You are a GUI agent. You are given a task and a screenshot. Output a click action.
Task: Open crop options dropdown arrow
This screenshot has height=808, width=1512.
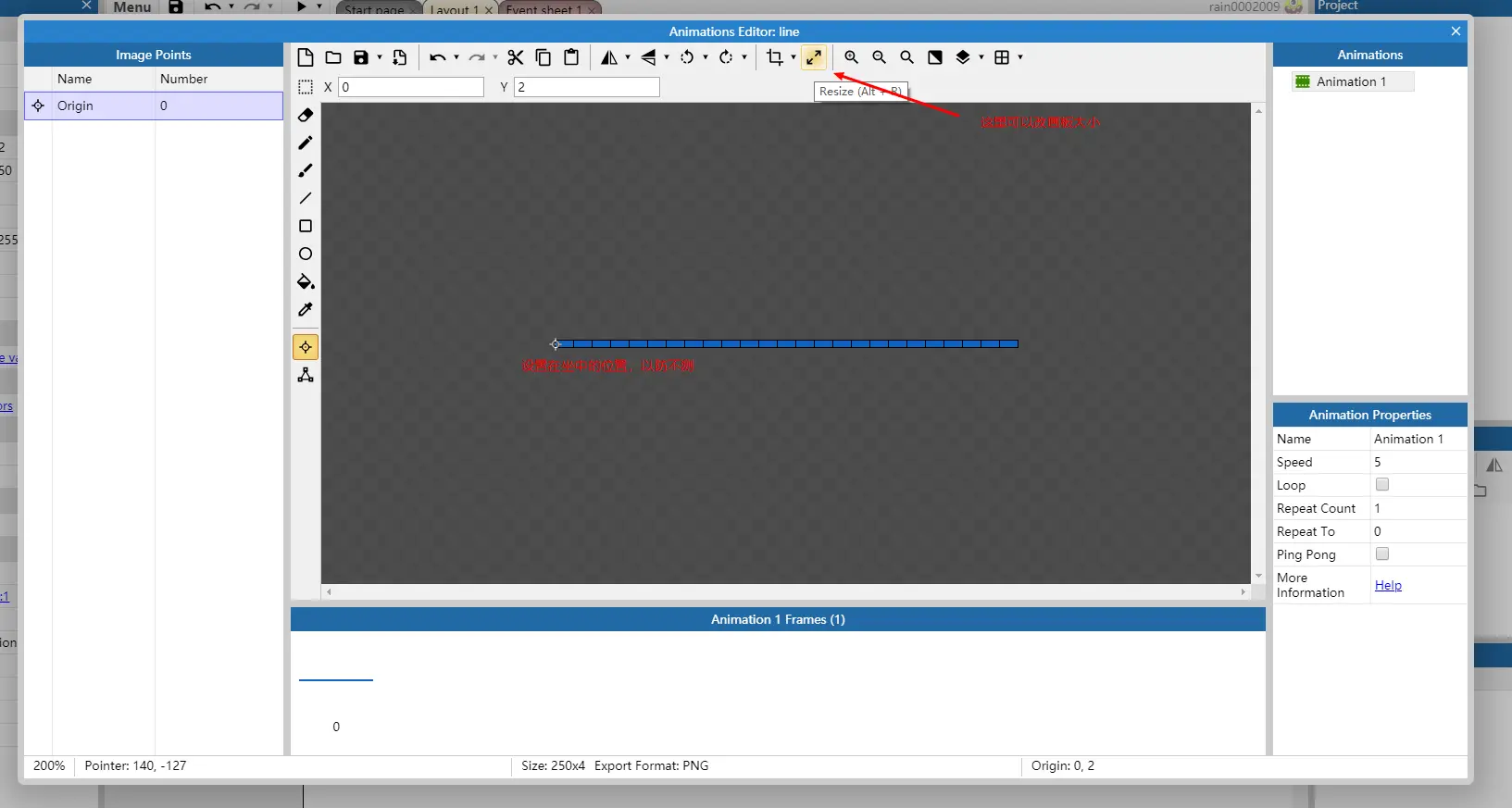click(x=793, y=57)
